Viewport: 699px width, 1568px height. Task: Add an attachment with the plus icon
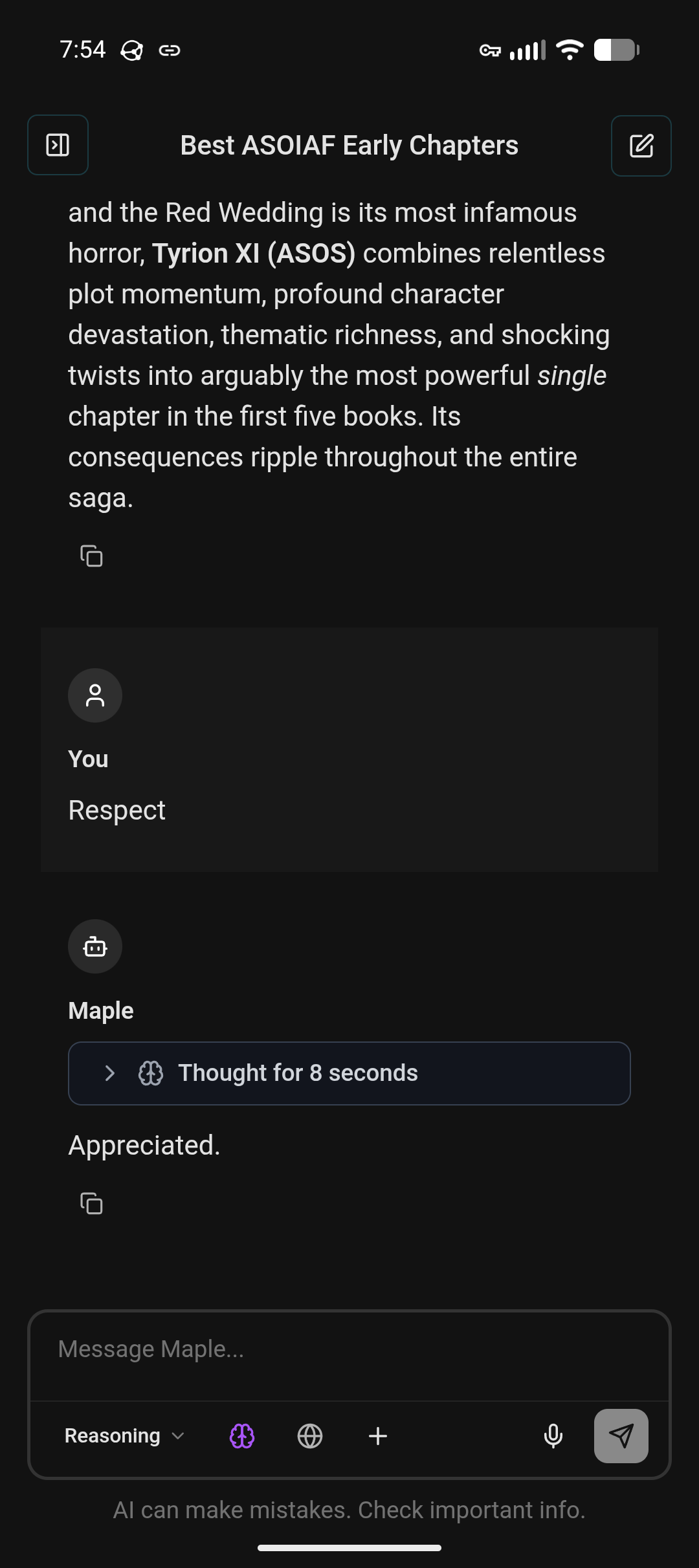click(378, 1436)
